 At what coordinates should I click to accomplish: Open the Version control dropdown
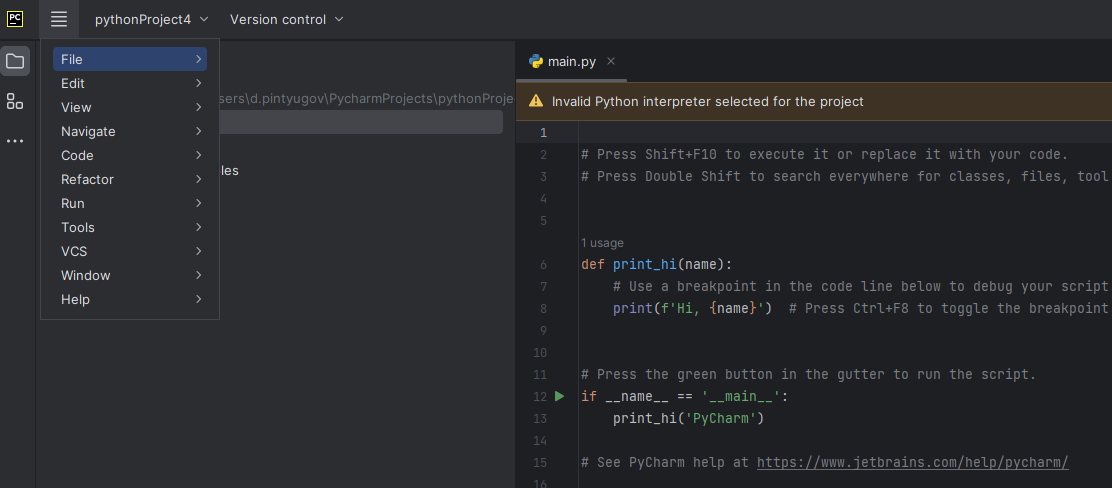(x=287, y=19)
